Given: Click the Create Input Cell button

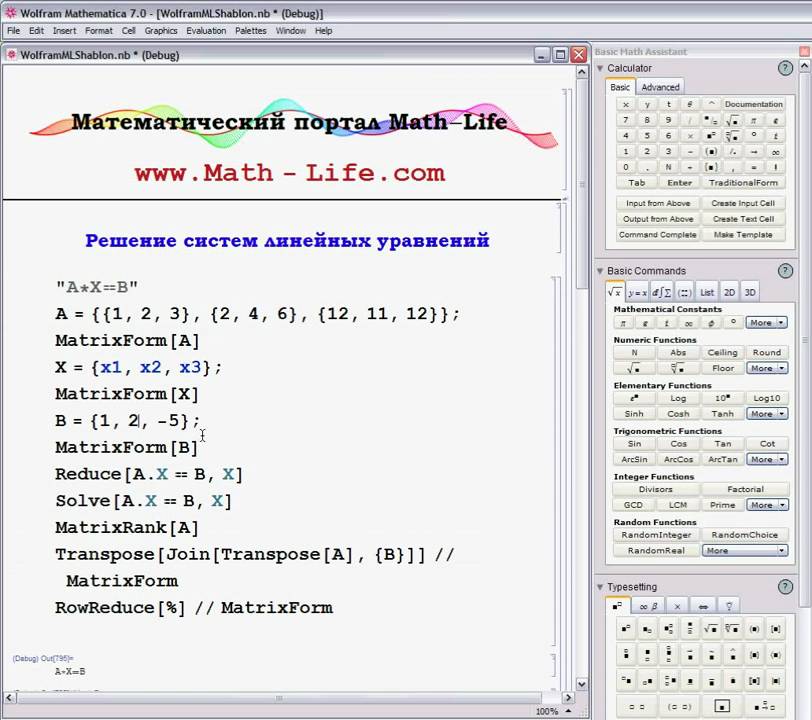Looking at the screenshot, I should pyautogui.click(x=743, y=203).
